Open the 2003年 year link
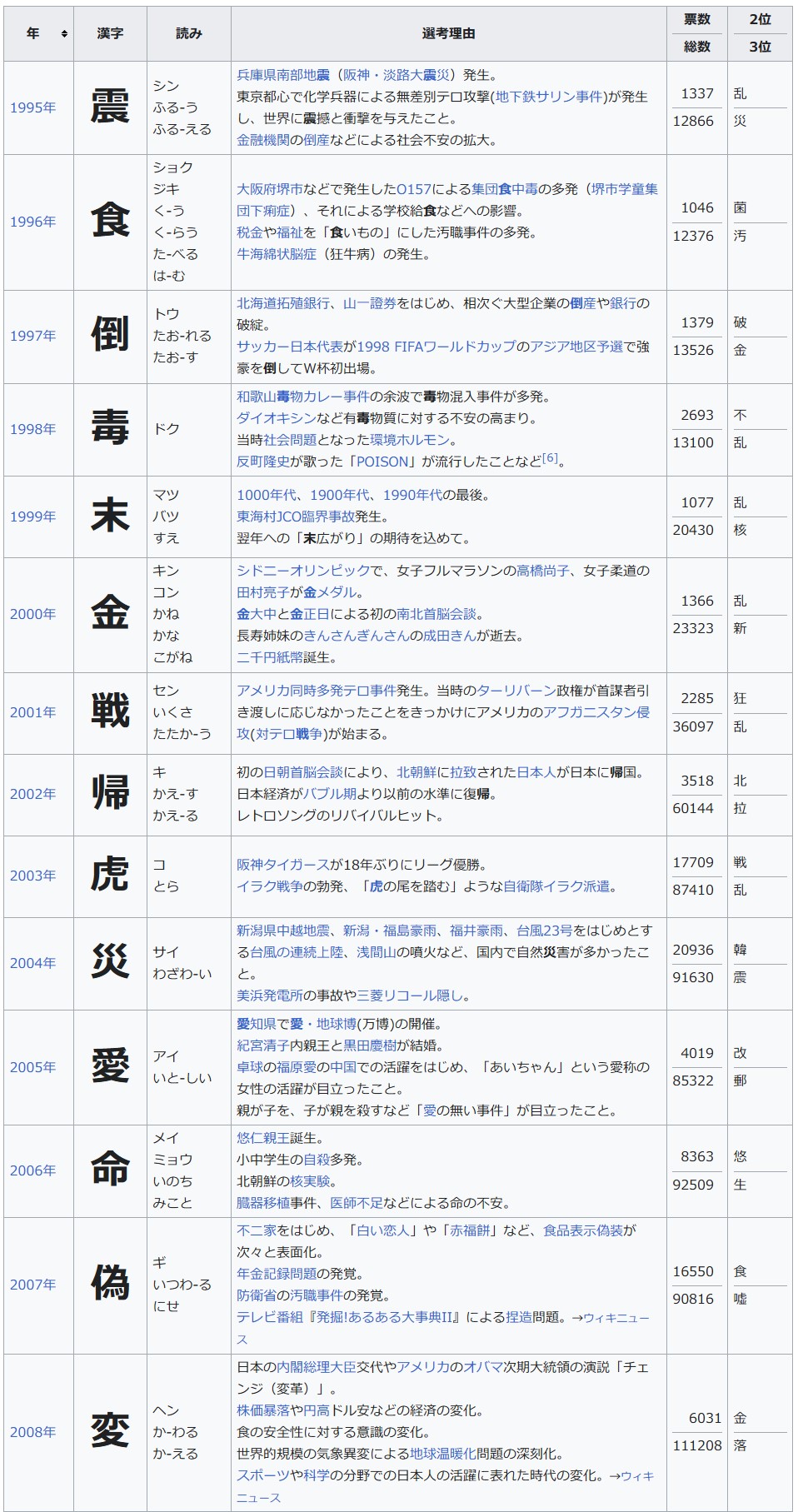 (33, 876)
